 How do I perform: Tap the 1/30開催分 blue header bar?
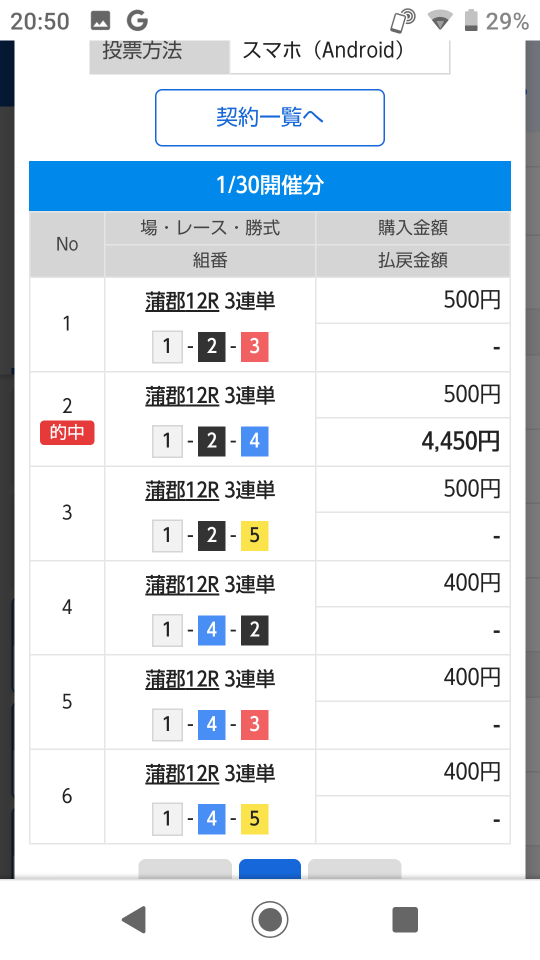tap(269, 186)
